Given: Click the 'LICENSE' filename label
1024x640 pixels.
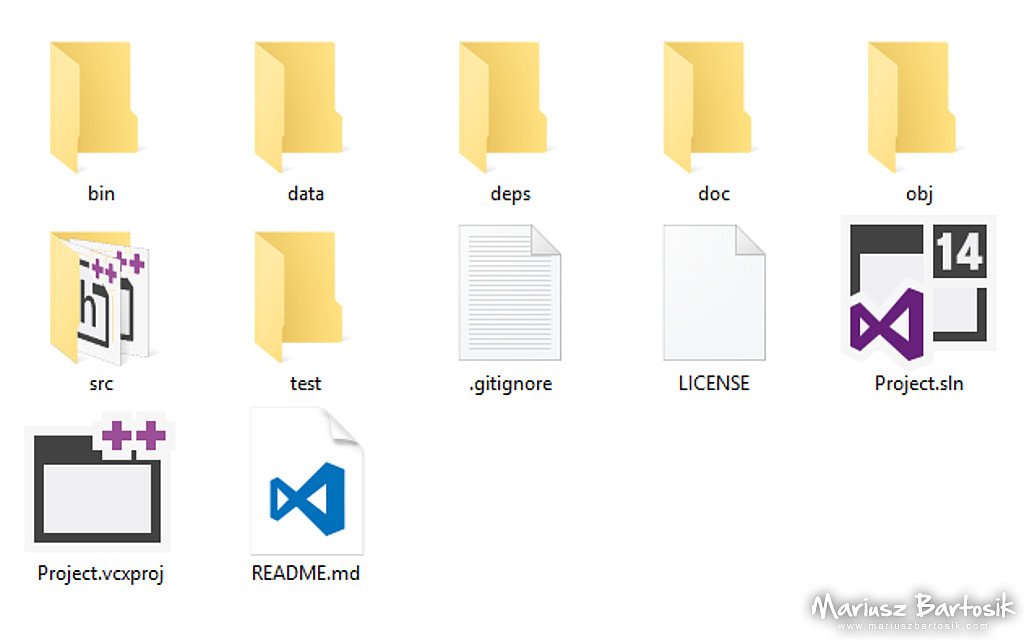Looking at the screenshot, I should pyautogui.click(x=714, y=383).
